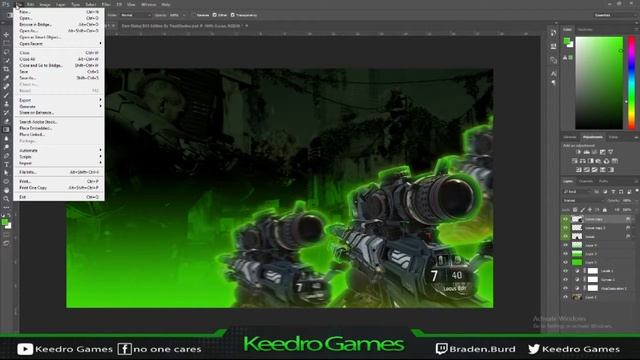
Task: Expand the Generate submenu
Action: pyautogui.click(x=59, y=106)
